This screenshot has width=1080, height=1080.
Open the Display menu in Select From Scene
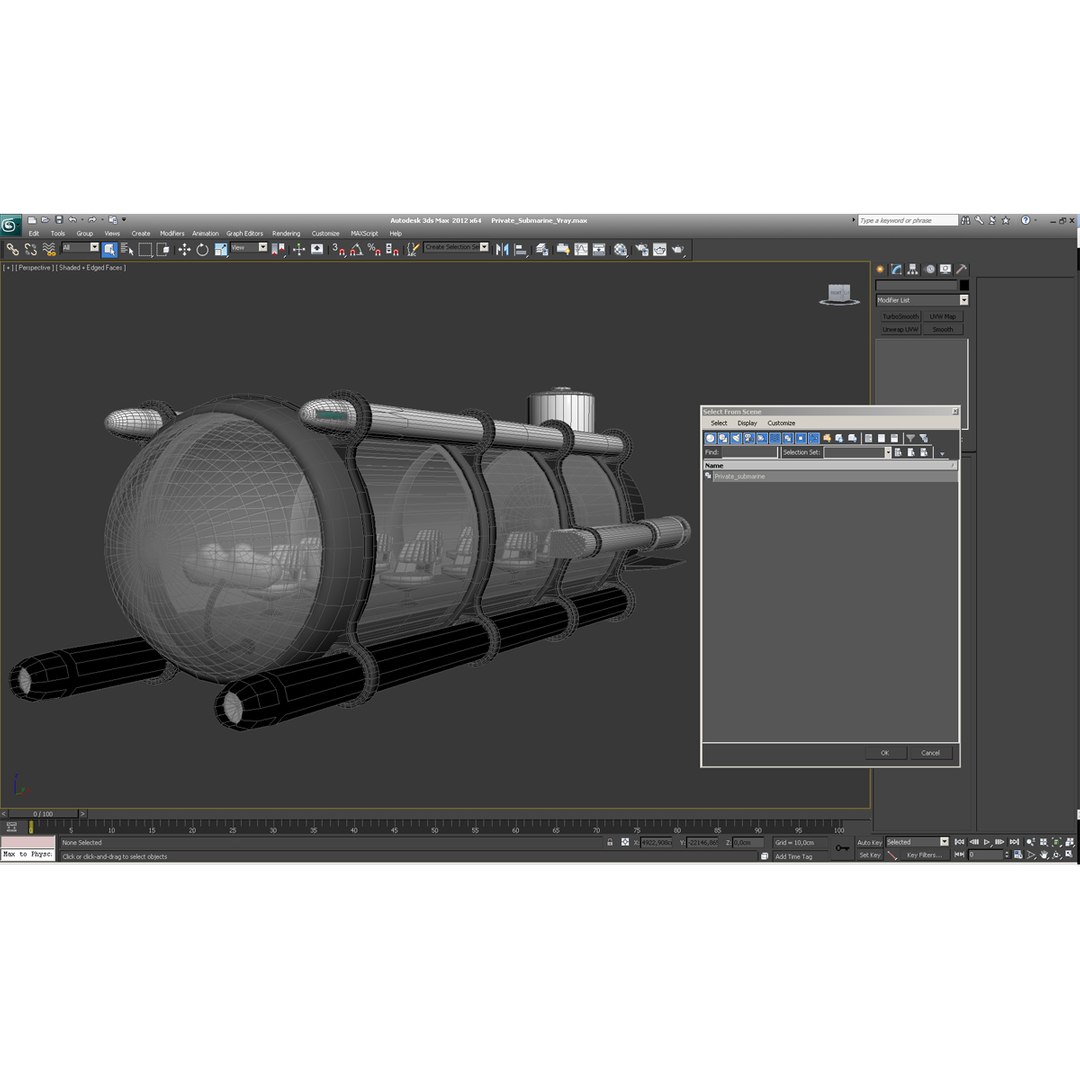tap(747, 423)
